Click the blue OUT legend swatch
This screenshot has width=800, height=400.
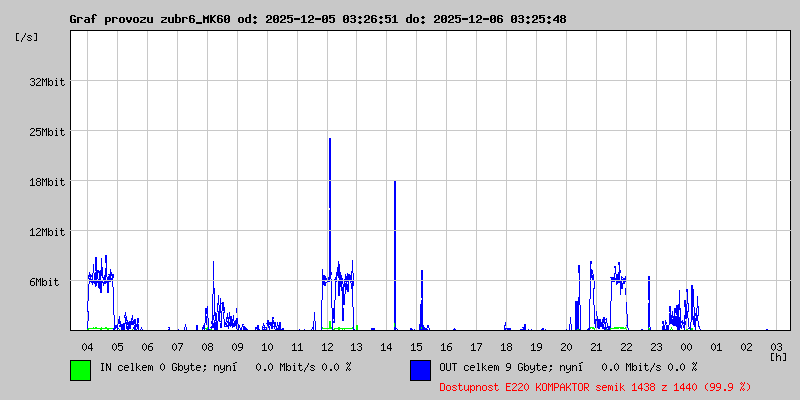click(x=420, y=369)
